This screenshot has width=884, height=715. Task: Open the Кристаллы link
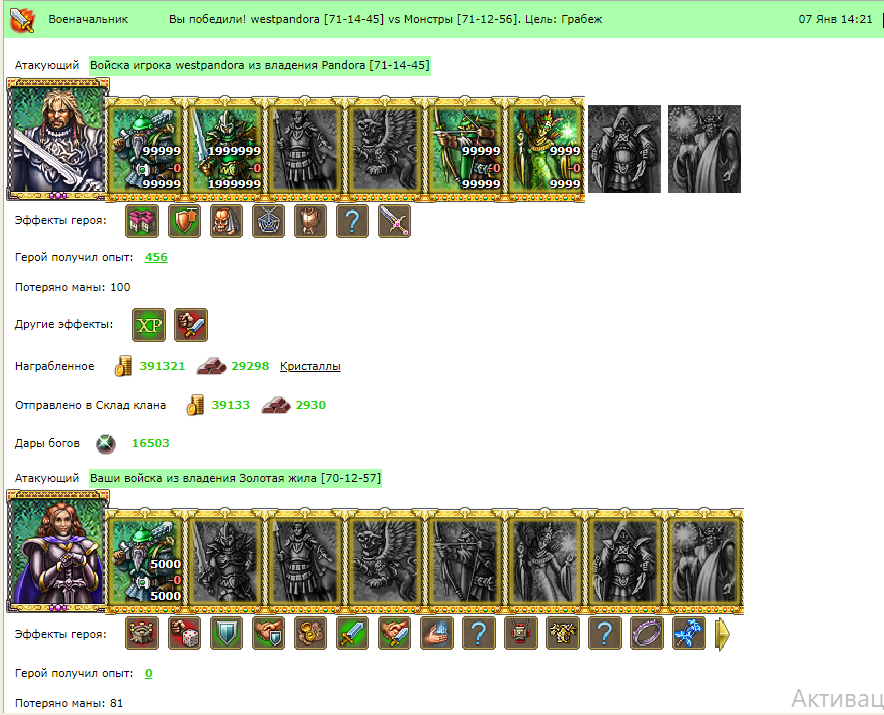point(310,366)
